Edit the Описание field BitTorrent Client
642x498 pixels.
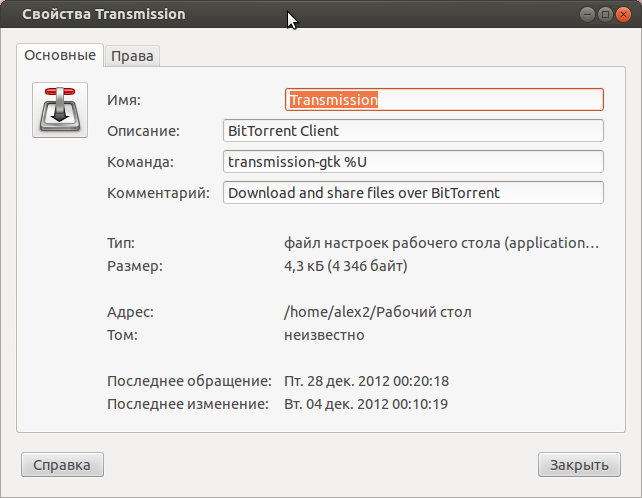pos(413,131)
